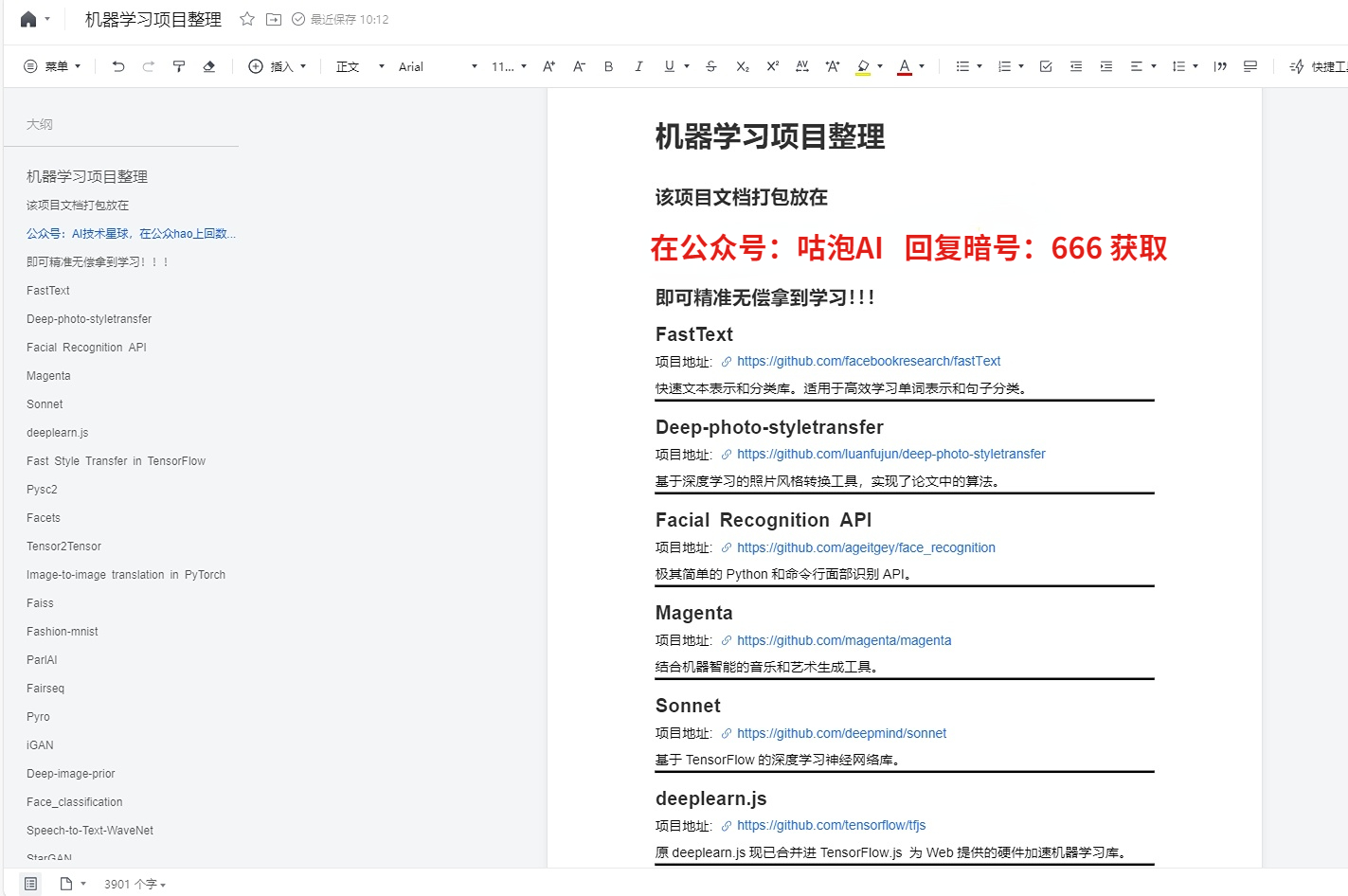Image resolution: width=1348 pixels, height=896 pixels.
Task: Open the 插入 insert menu
Action: tap(278, 66)
